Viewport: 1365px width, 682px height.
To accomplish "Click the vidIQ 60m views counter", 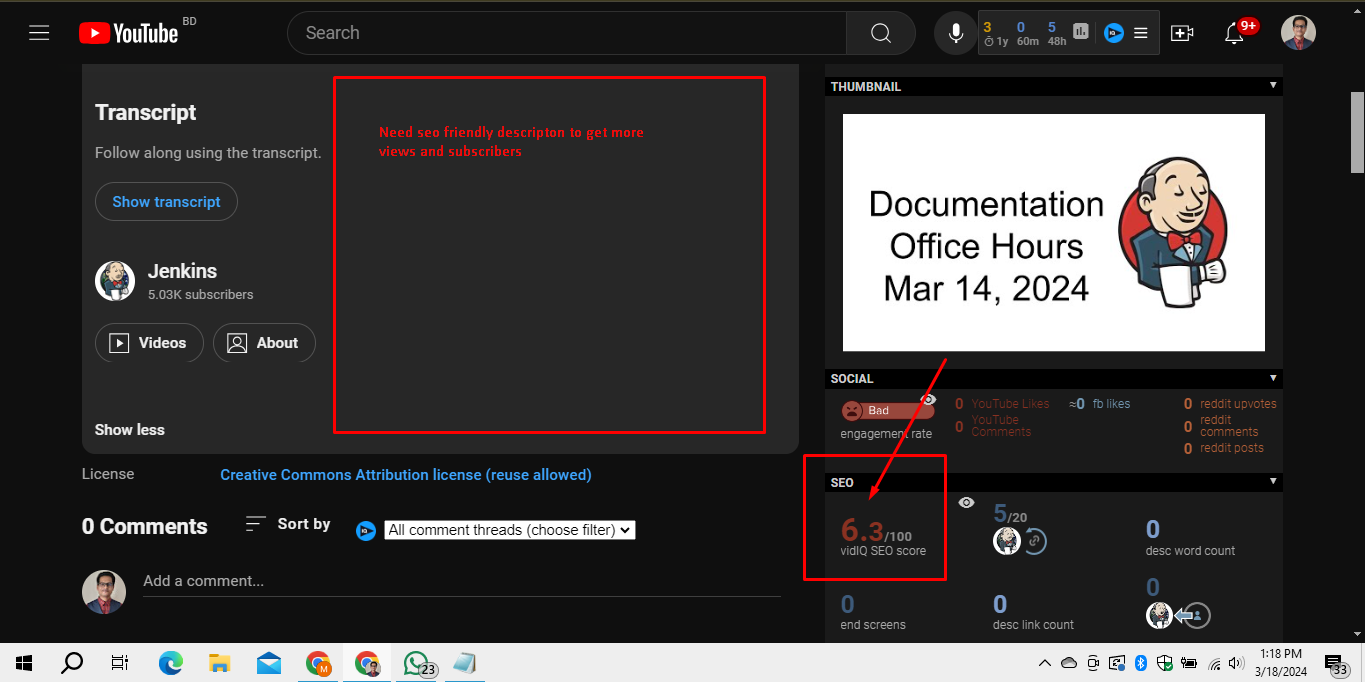I will 1027,34.
